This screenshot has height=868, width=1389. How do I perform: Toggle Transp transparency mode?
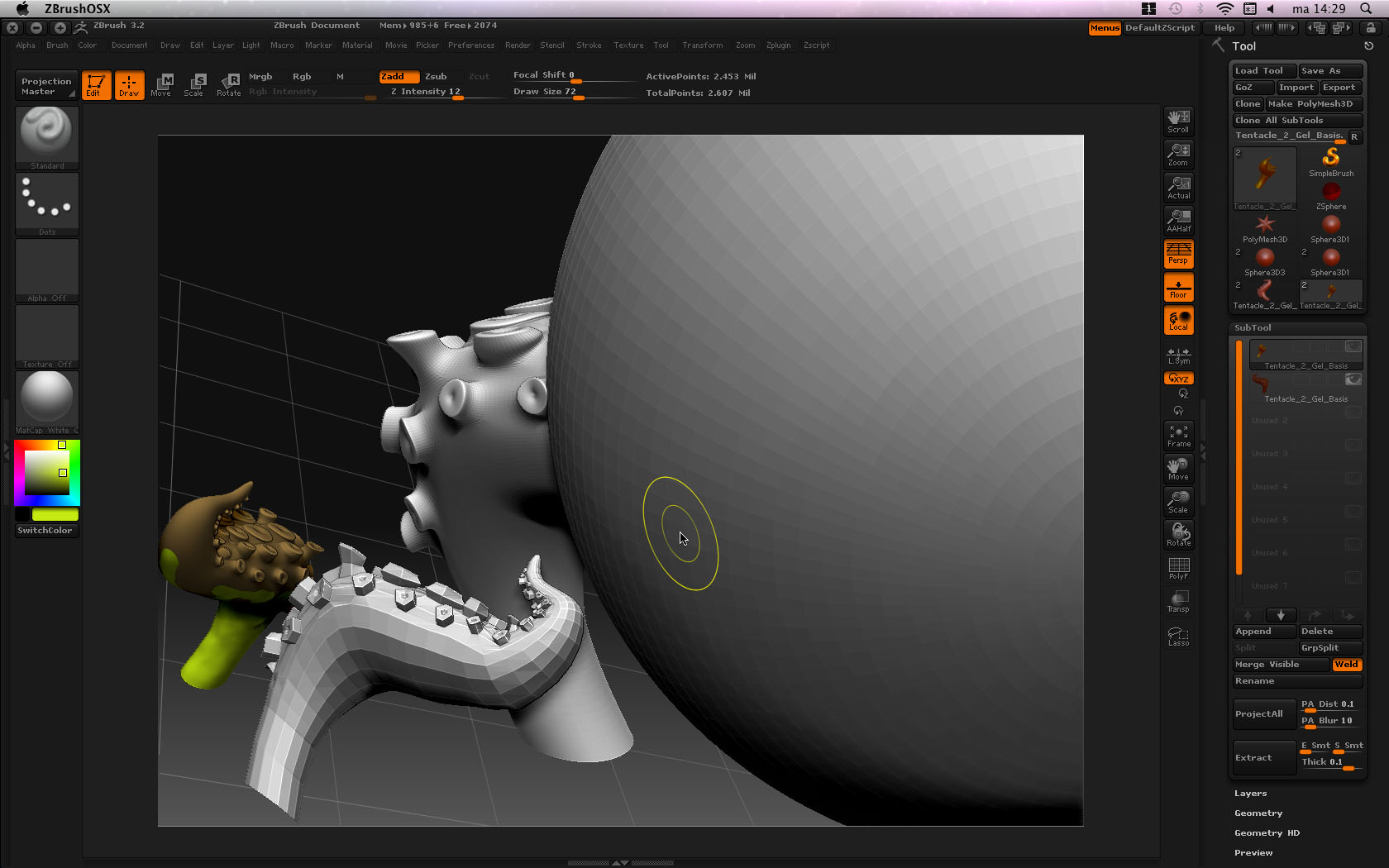tap(1178, 601)
